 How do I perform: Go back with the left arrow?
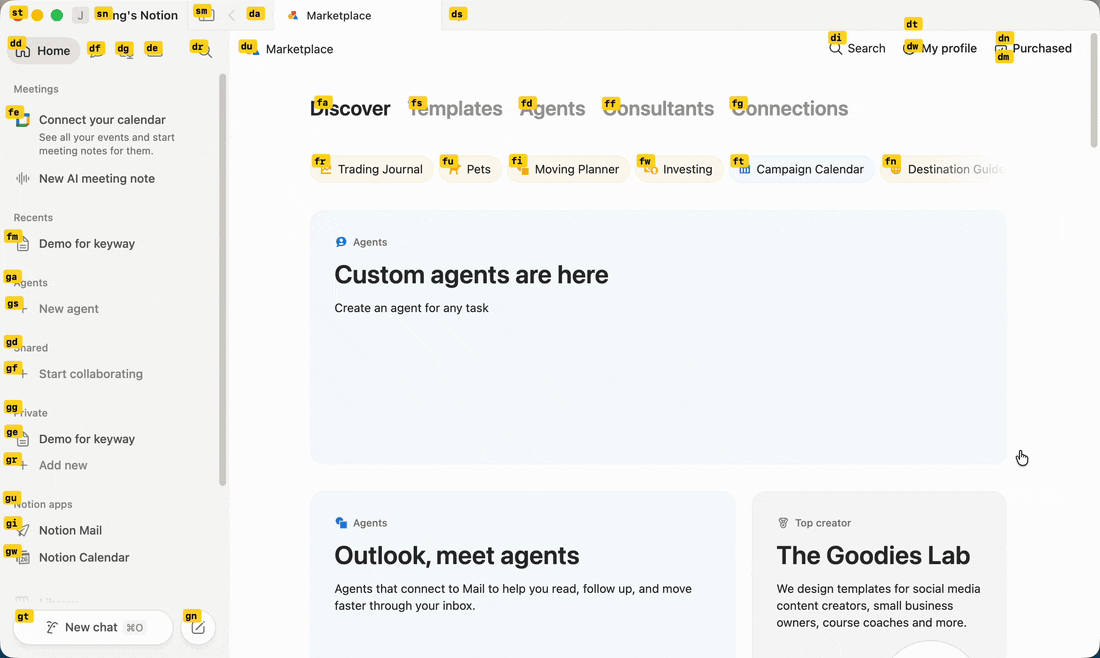click(x=232, y=15)
